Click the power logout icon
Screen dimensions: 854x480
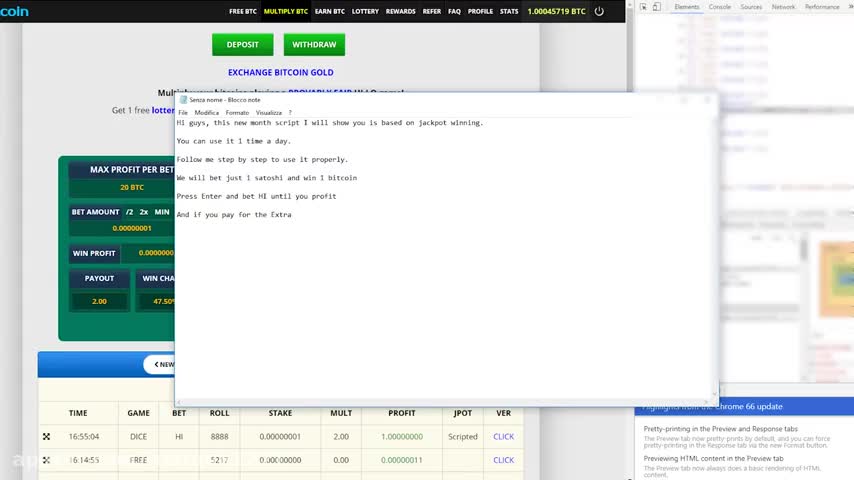pyautogui.click(x=599, y=12)
